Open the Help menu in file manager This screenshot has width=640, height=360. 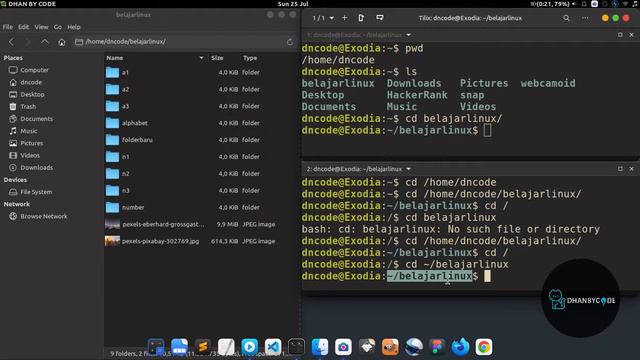74,27
